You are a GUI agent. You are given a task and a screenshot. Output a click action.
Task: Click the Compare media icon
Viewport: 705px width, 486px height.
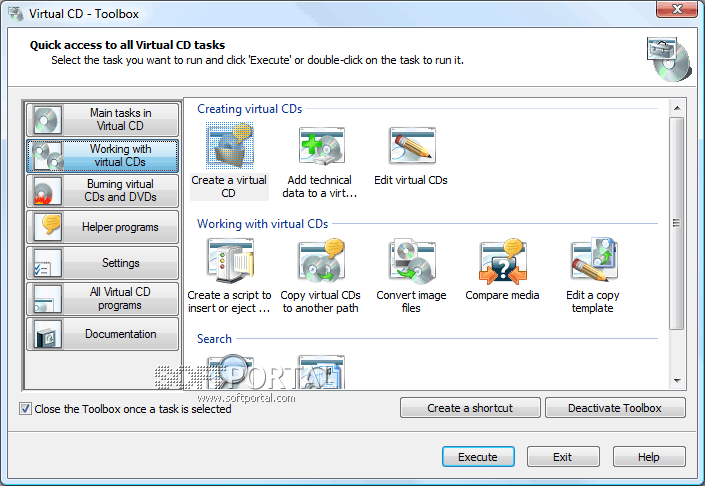502,262
